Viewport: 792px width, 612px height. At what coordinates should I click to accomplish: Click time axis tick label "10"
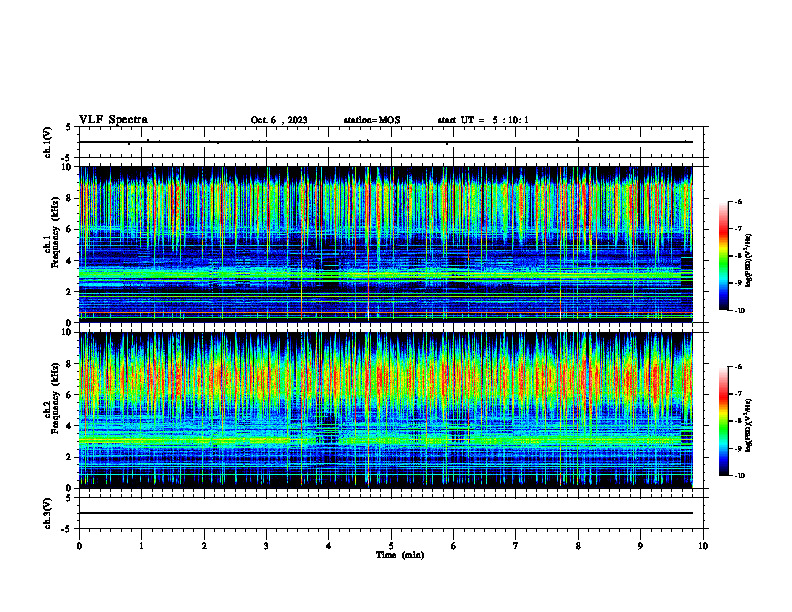pos(703,546)
